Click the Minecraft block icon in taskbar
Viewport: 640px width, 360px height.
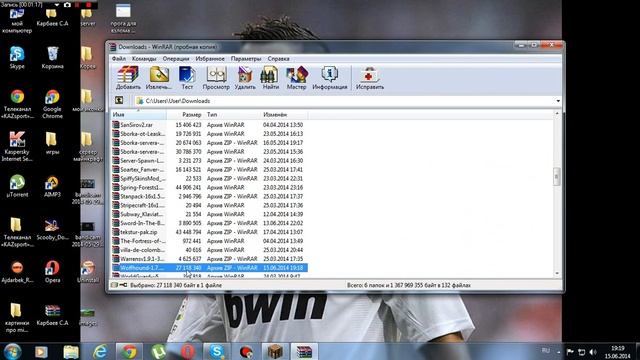click(275, 351)
